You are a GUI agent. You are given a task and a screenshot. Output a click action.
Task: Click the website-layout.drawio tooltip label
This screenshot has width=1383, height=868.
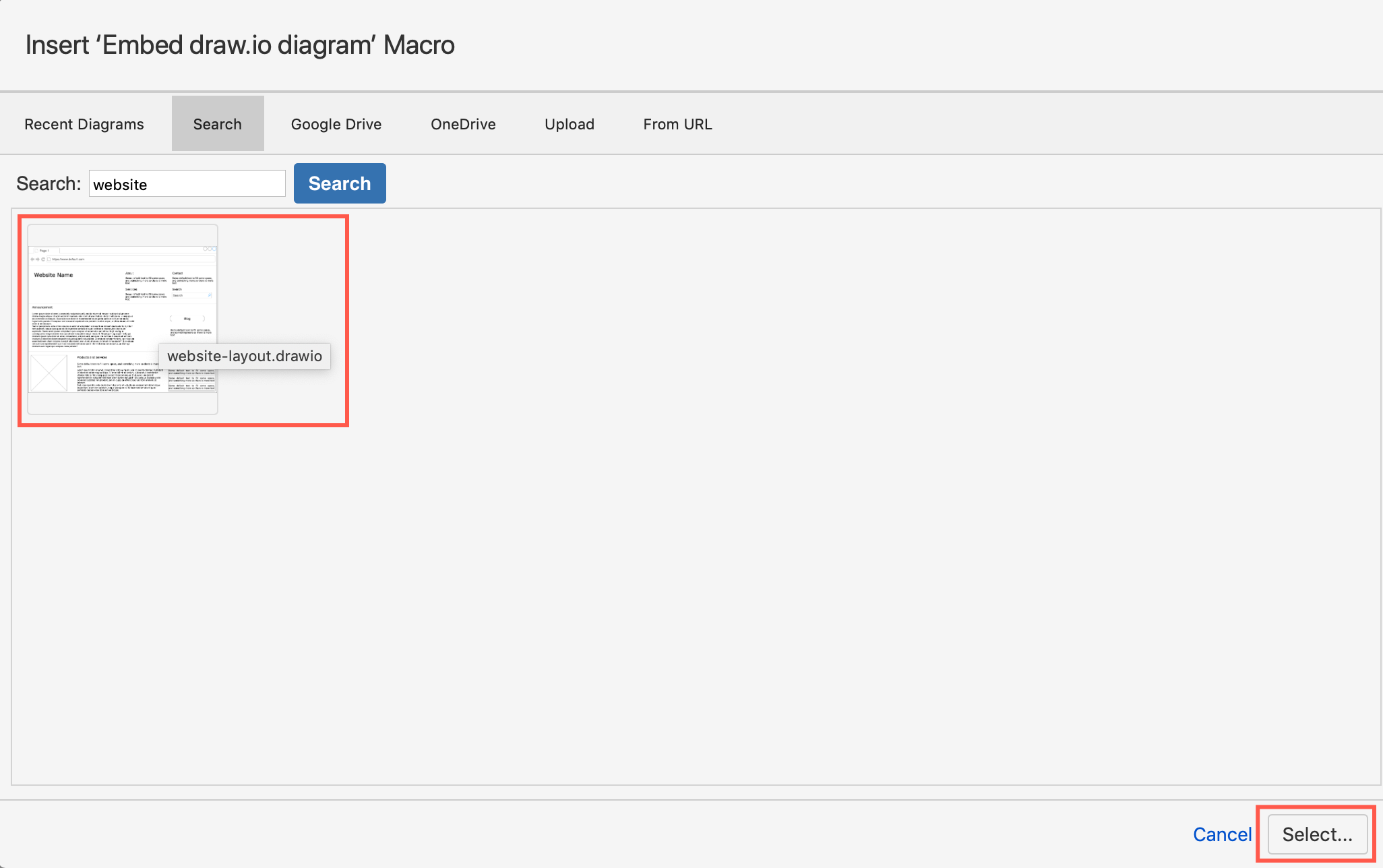coord(245,356)
